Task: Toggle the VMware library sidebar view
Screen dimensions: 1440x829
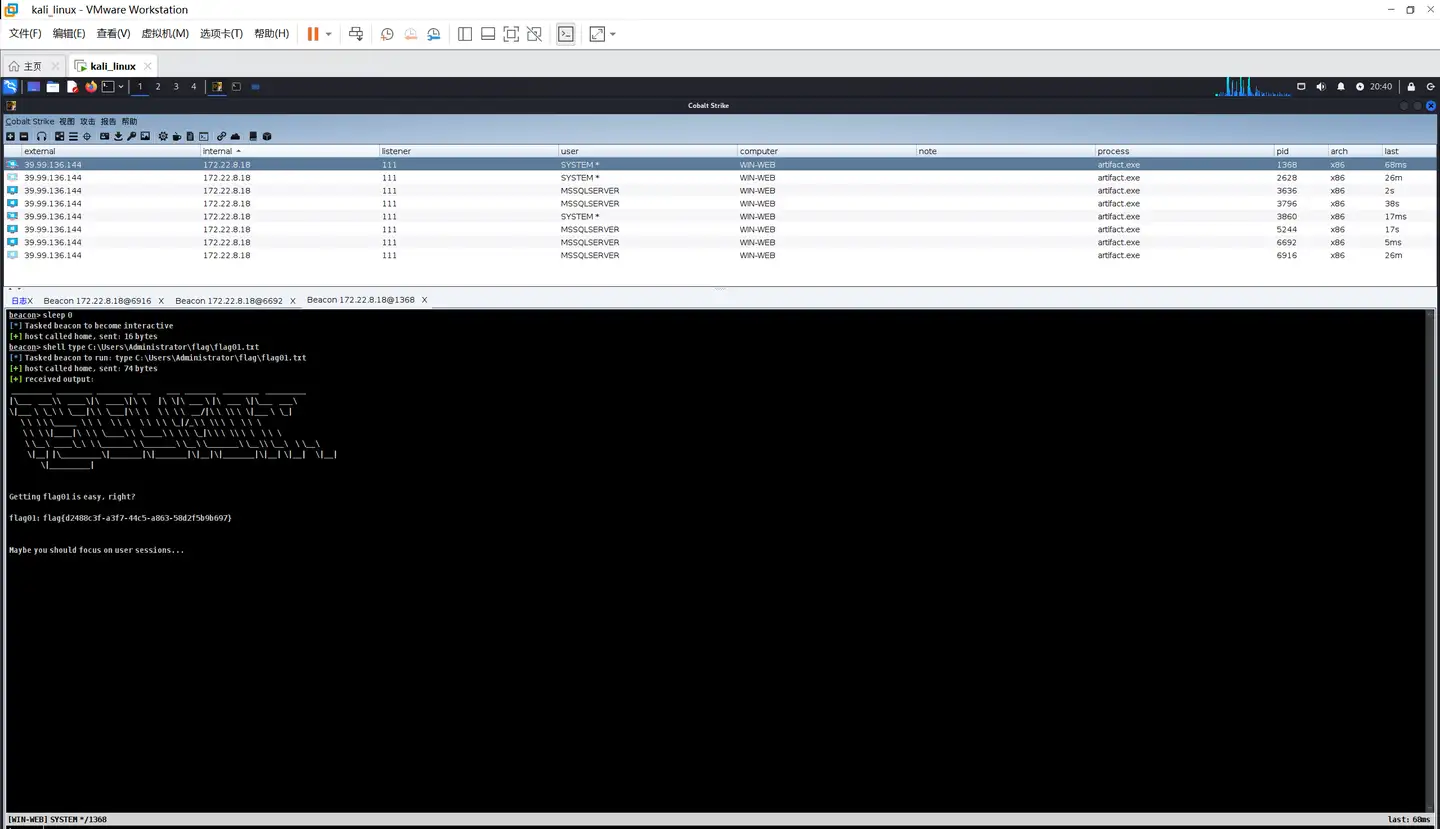Action: pos(465,34)
